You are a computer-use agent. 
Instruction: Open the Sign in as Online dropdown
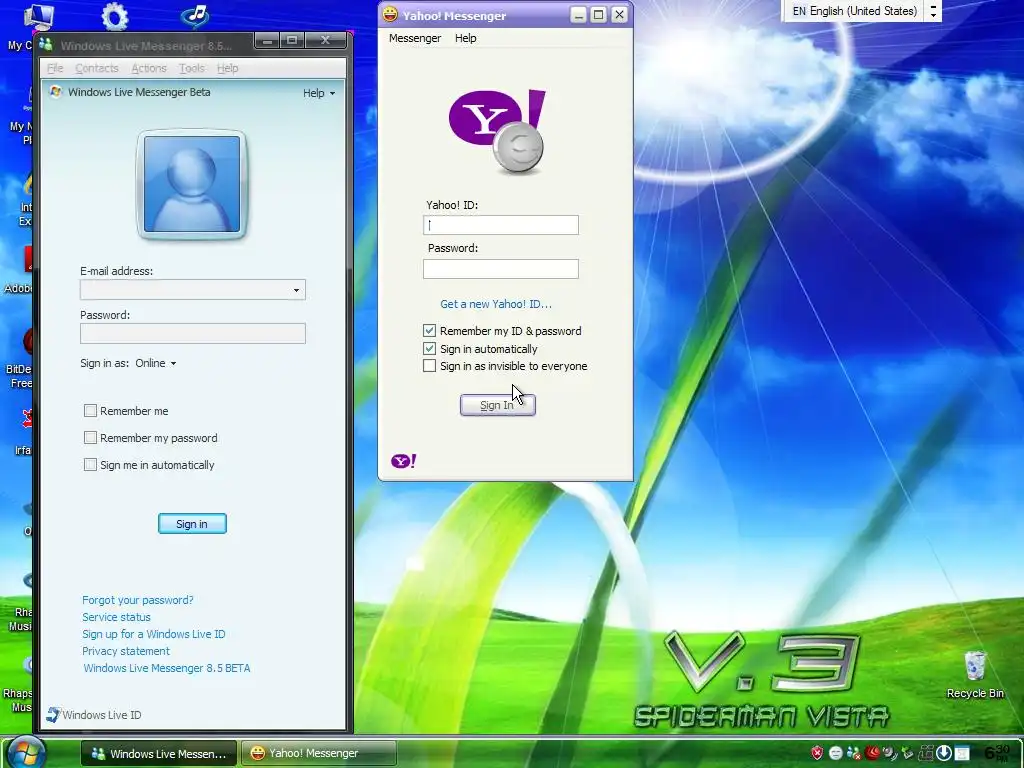coord(156,363)
